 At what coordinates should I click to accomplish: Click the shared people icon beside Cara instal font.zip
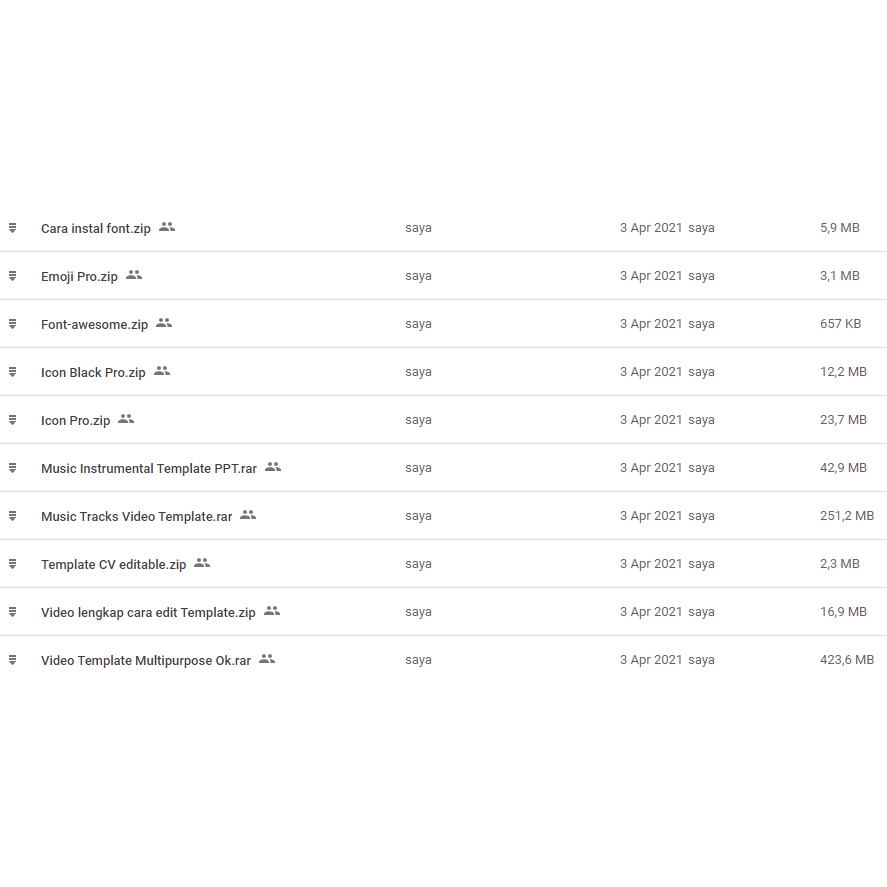click(x=167, y=227)
